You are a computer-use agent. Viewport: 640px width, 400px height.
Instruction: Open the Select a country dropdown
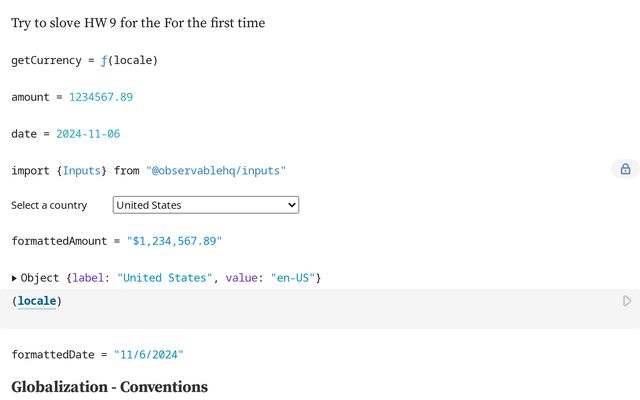(206, 205)
